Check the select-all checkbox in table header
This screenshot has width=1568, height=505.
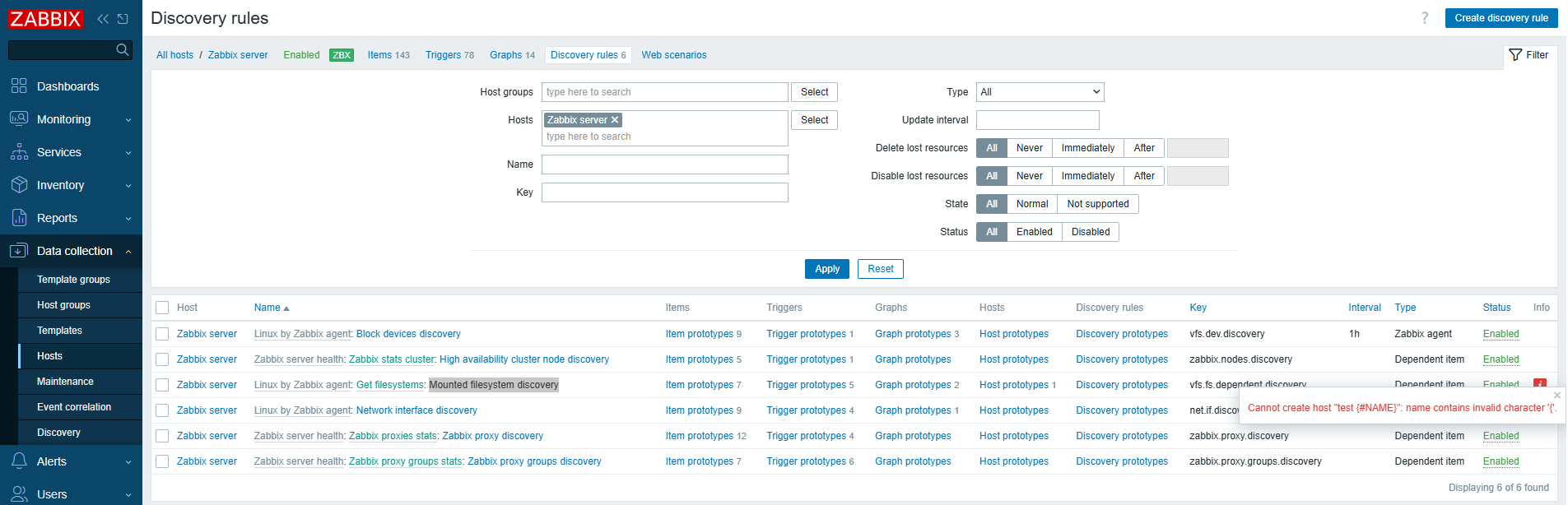pyautogui.click(x=162, y=308)
